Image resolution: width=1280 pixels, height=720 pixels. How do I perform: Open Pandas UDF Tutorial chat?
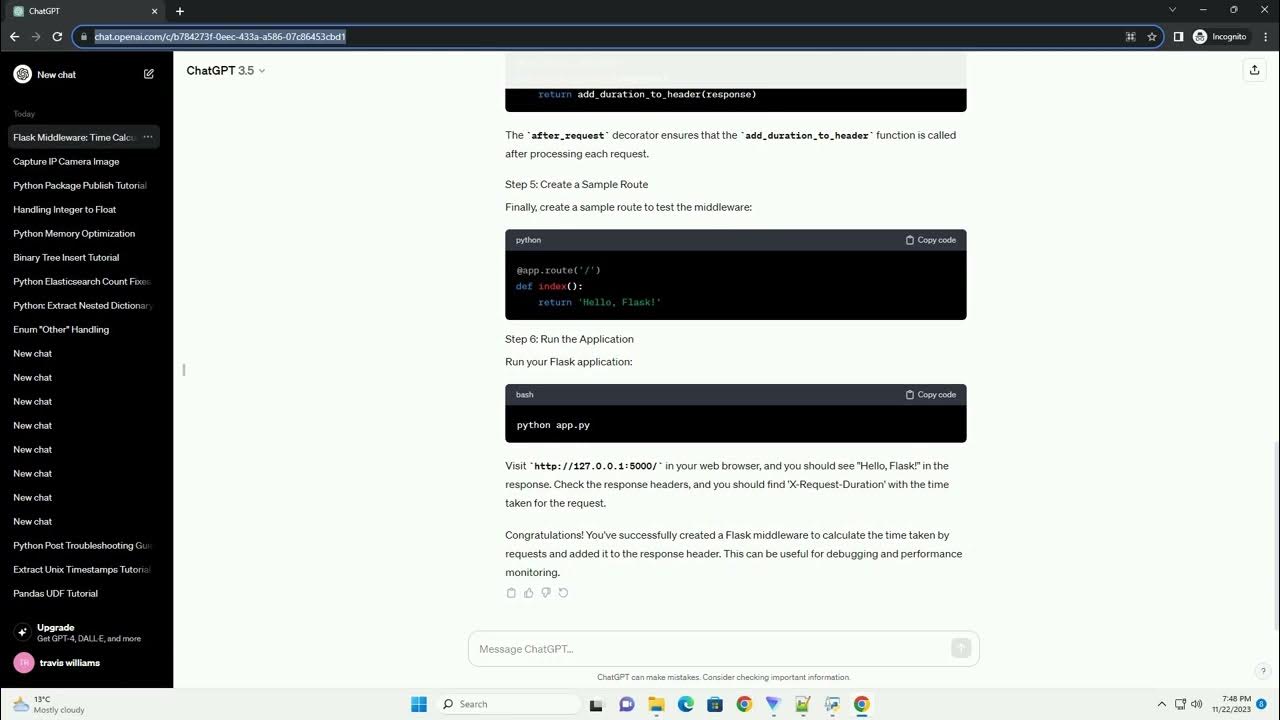[x=84, y=593]
